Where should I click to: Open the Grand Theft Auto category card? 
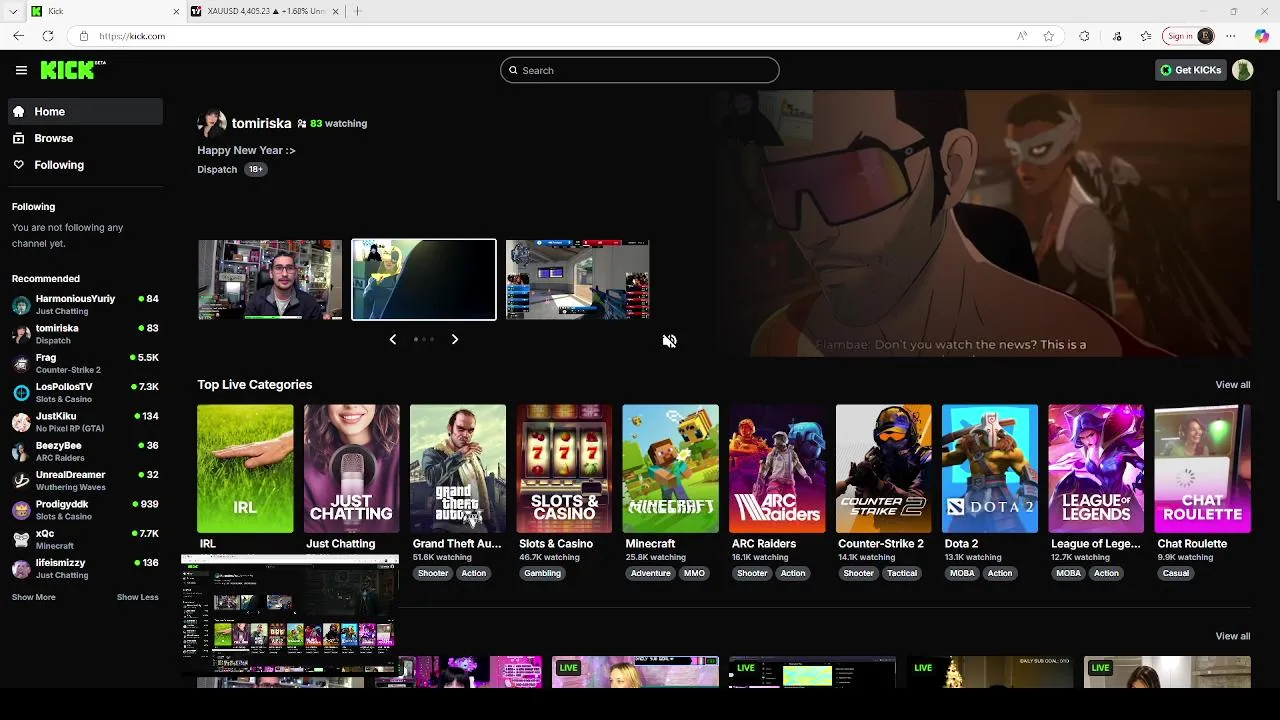point(458,469)
